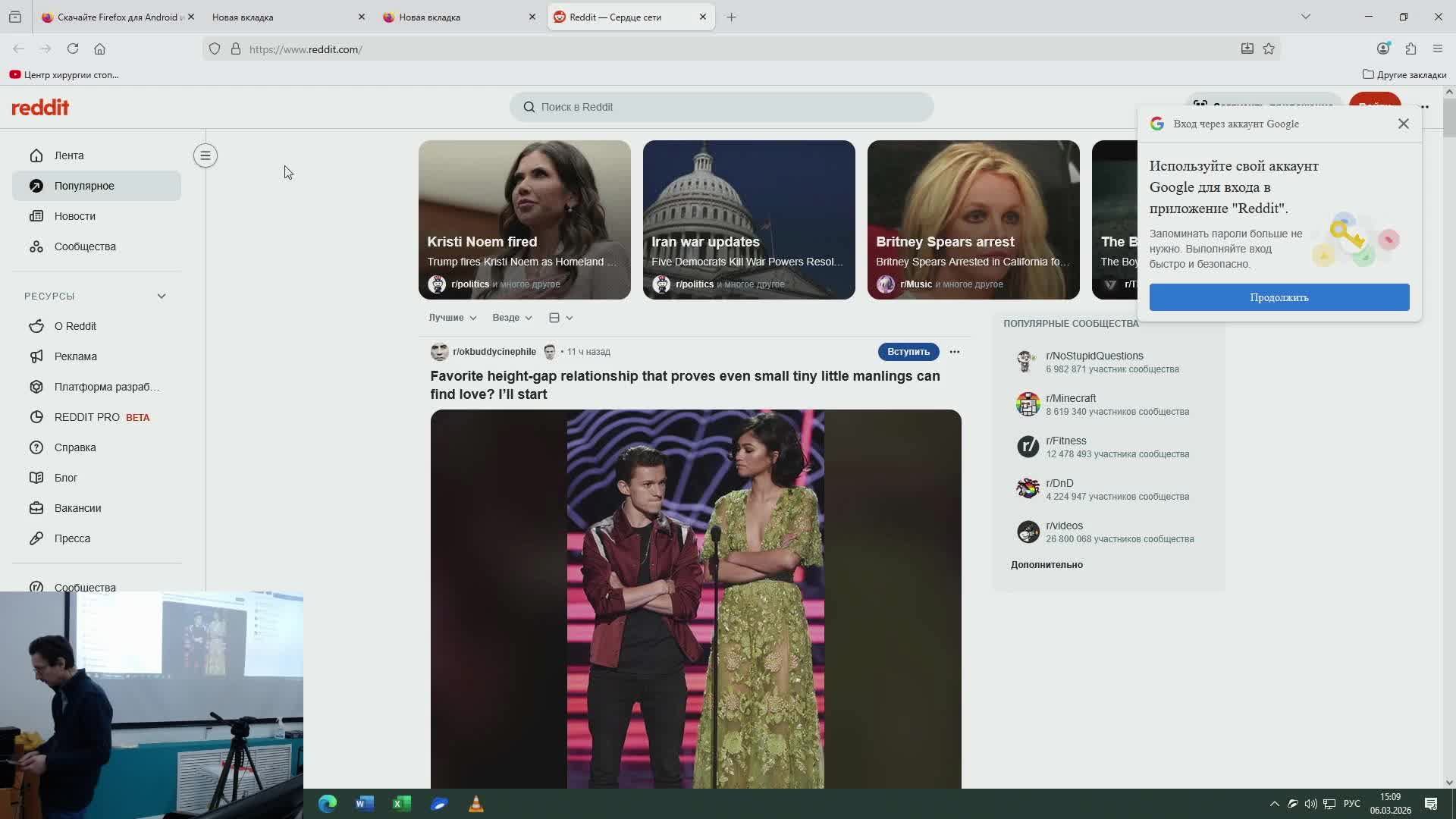Image resolution: width=1456 pixels, height=819 pixels.
Task: Open Другие закладки folder
Action: pos(1404,74)
